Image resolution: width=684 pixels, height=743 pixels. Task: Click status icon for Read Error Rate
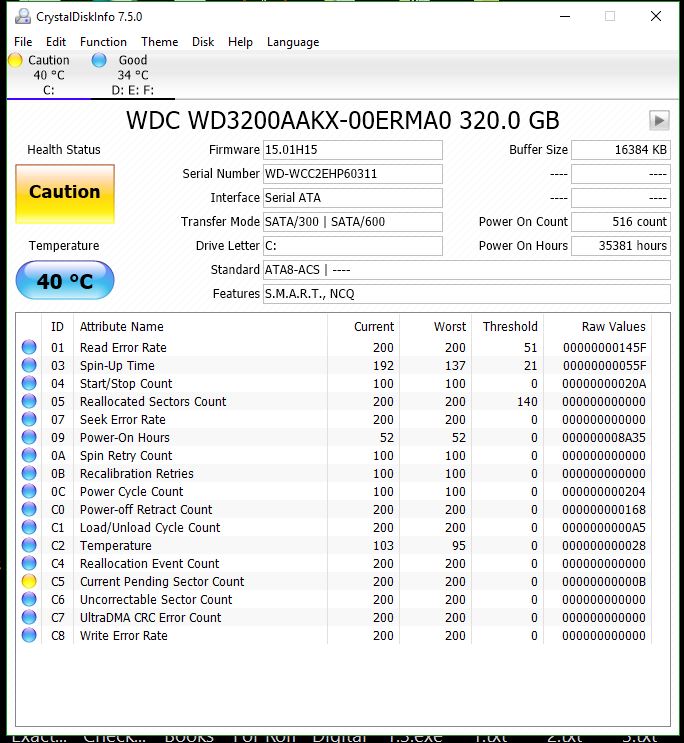[x=29, y=347]
